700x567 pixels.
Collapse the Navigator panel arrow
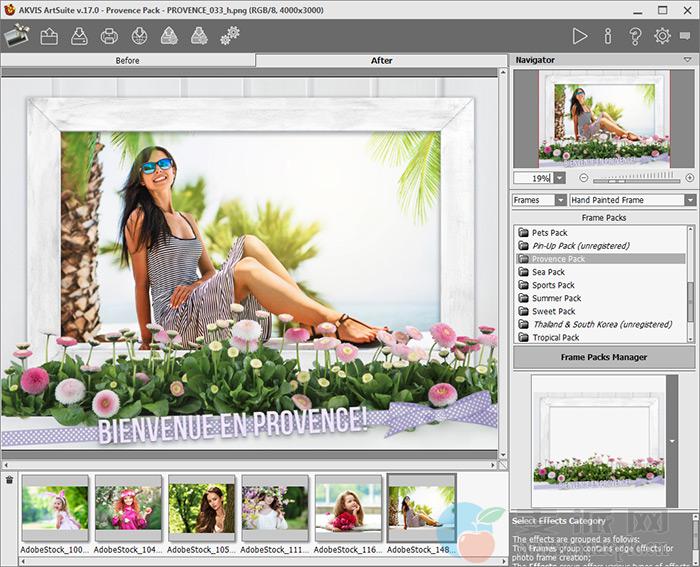pos(688,60)
